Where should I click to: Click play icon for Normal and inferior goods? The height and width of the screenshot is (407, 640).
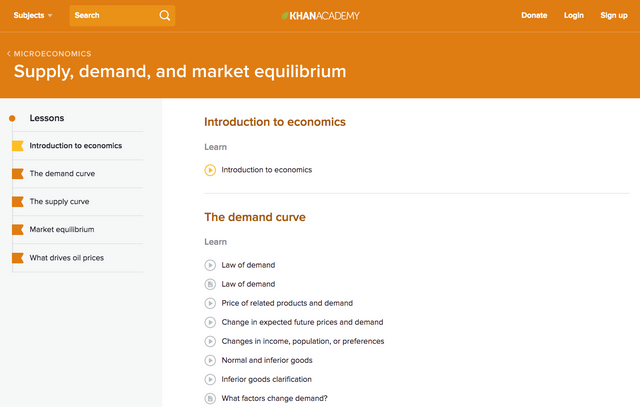pyautogui.click(x=210, y=360)
